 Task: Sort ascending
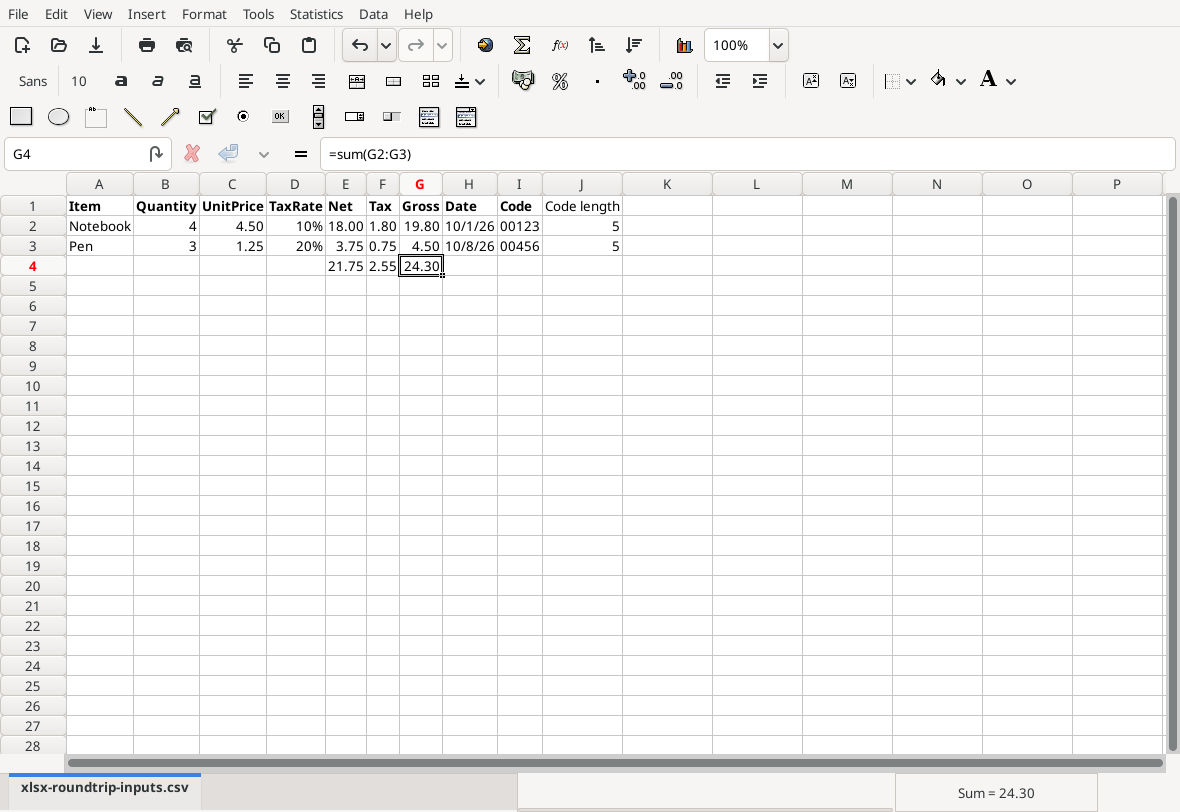pyautogui.click(x=596, y=45)
